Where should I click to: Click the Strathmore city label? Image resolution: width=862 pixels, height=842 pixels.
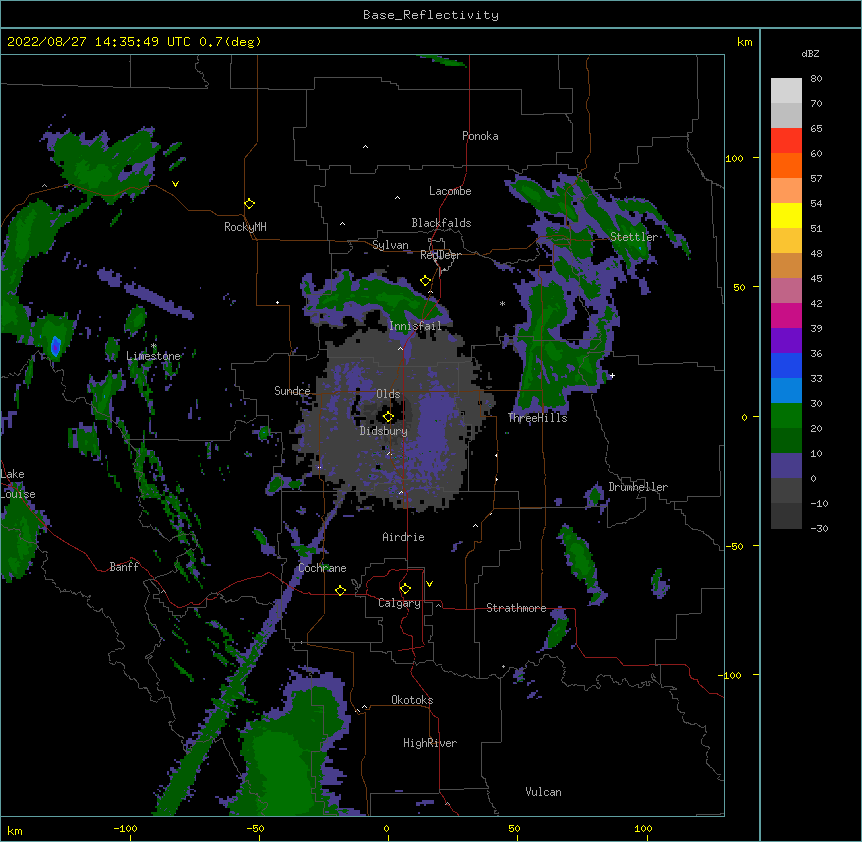click(x=516, y=608)
